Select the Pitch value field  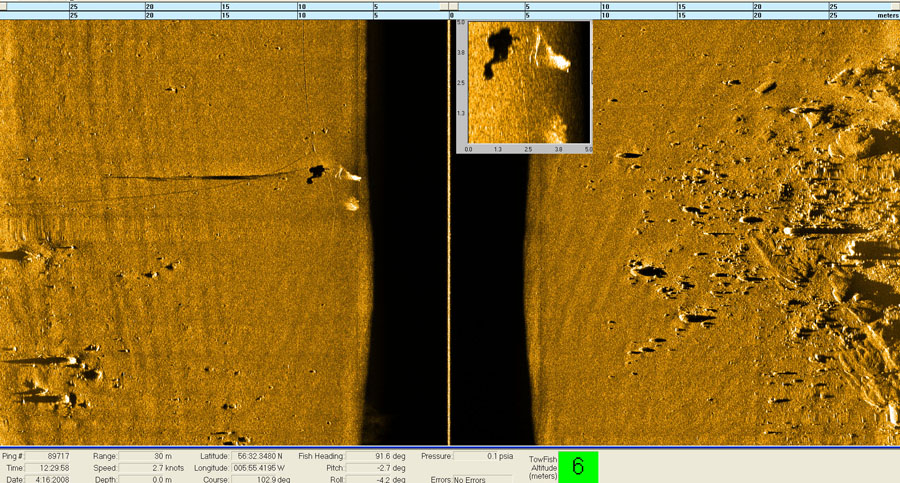(x=377, y=468)
